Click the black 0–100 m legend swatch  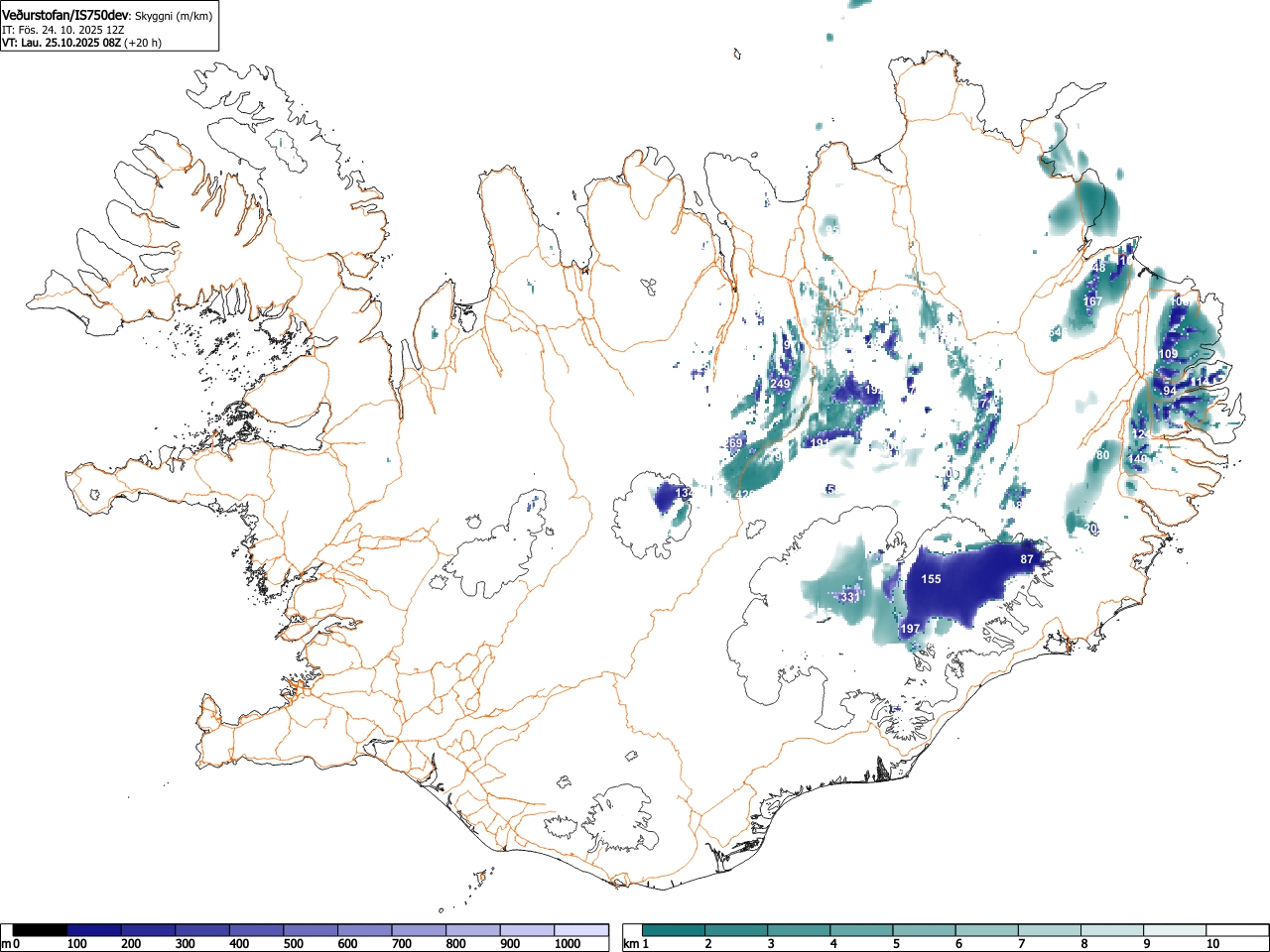pyautogui.click(x=41, y=930)
